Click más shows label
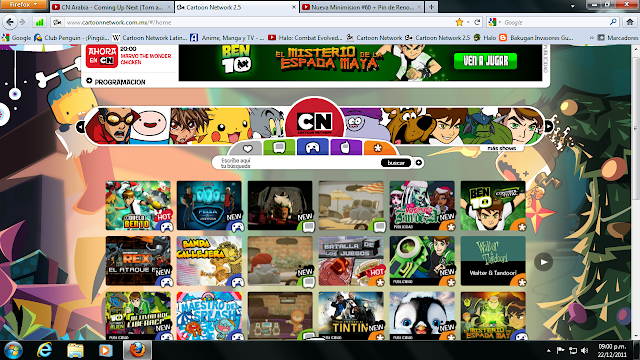The image size is (640, 360). 501,148
